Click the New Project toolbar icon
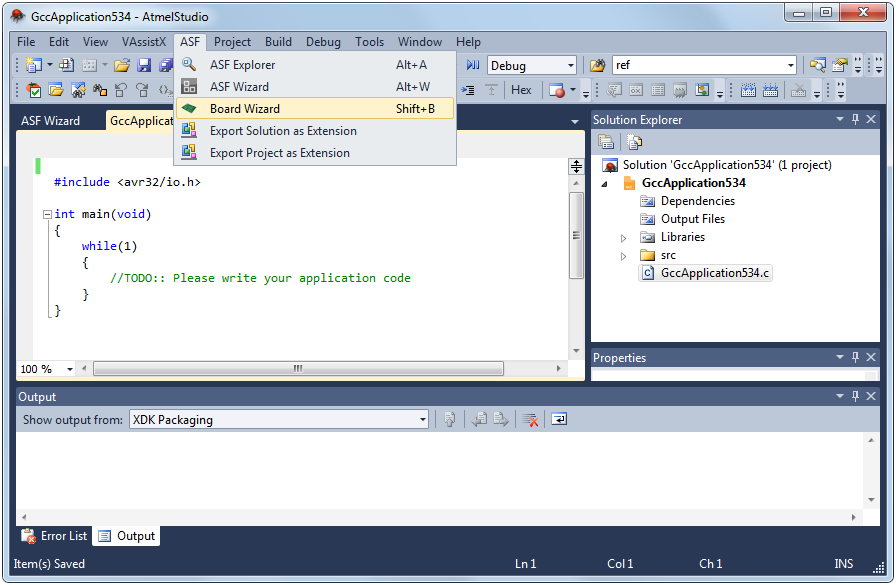Viewport: 896px width, 585px height. pos(33,65)
